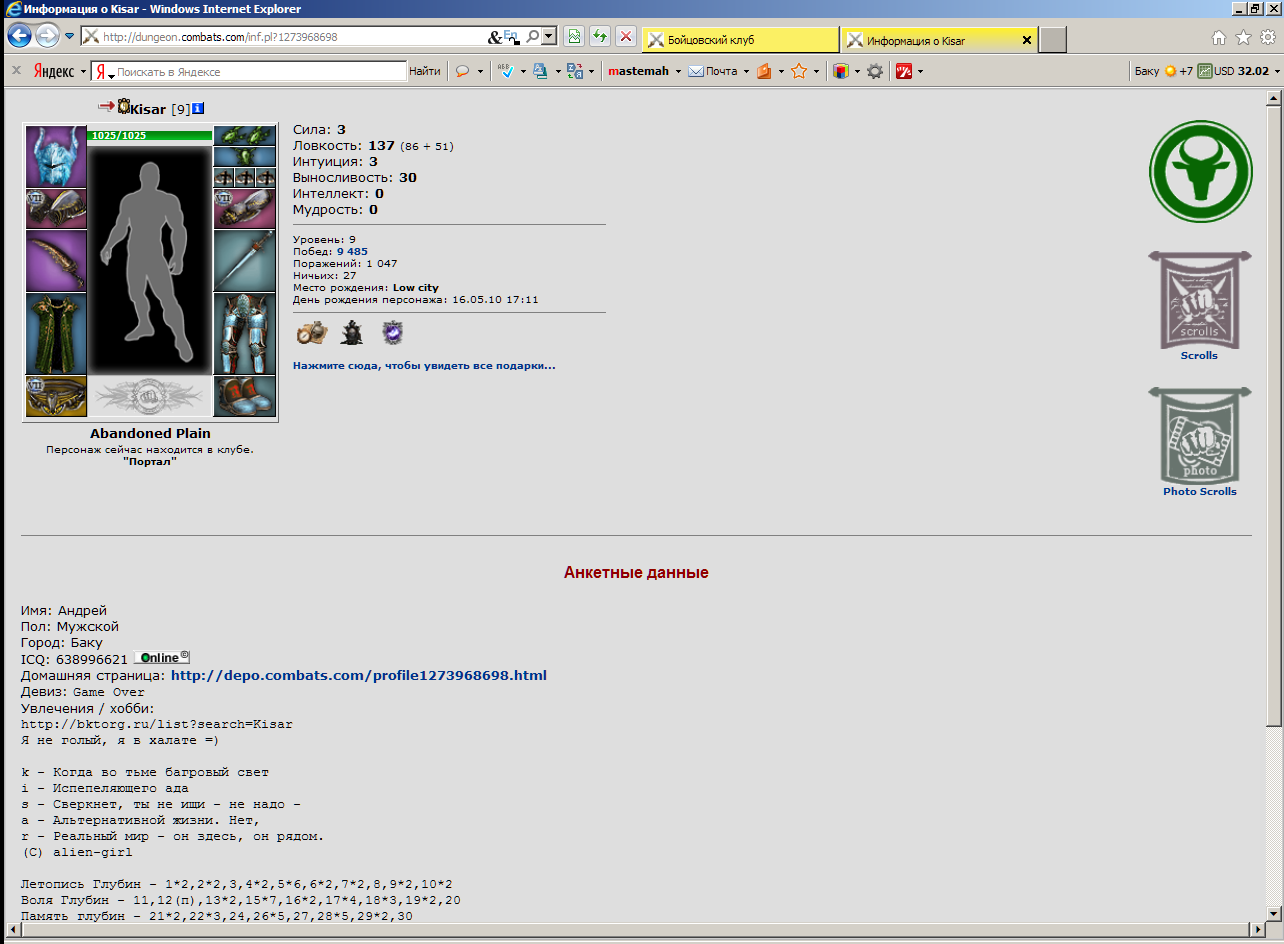This screenshot has height=944, width=1284.
Task: Click the first ring slot
Action: coord(224,177)
